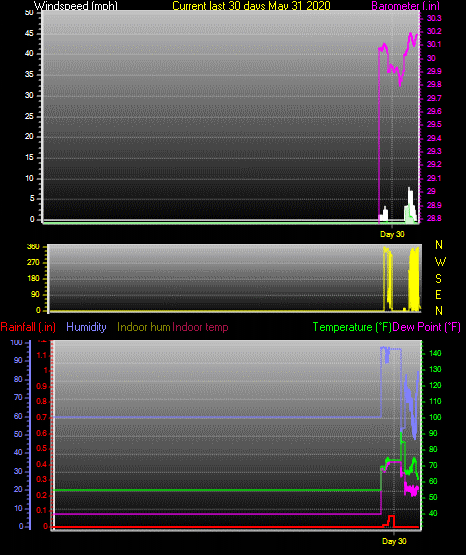This screenshot has height=555, width=466.
Task: Click the red rainfall bump near Day 30
Action: click(x=390, y=521)
